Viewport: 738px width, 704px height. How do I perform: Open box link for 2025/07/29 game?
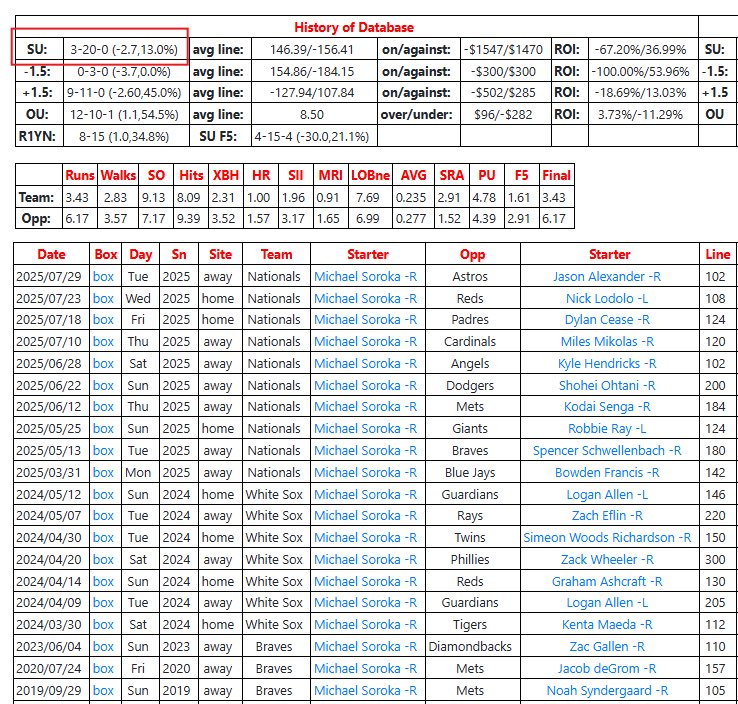103,276
